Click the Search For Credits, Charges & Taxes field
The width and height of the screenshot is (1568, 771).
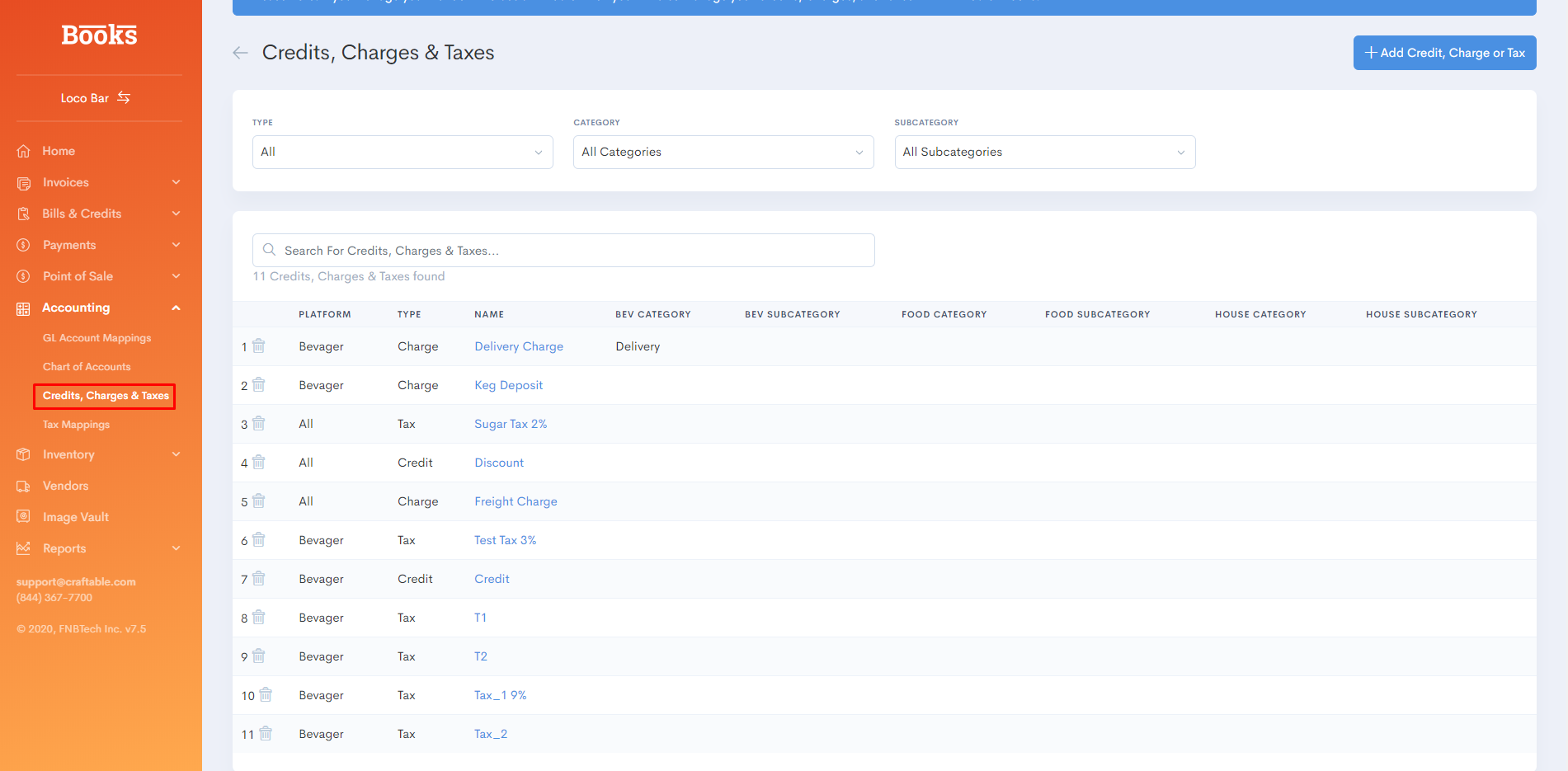tap(563, 250)
